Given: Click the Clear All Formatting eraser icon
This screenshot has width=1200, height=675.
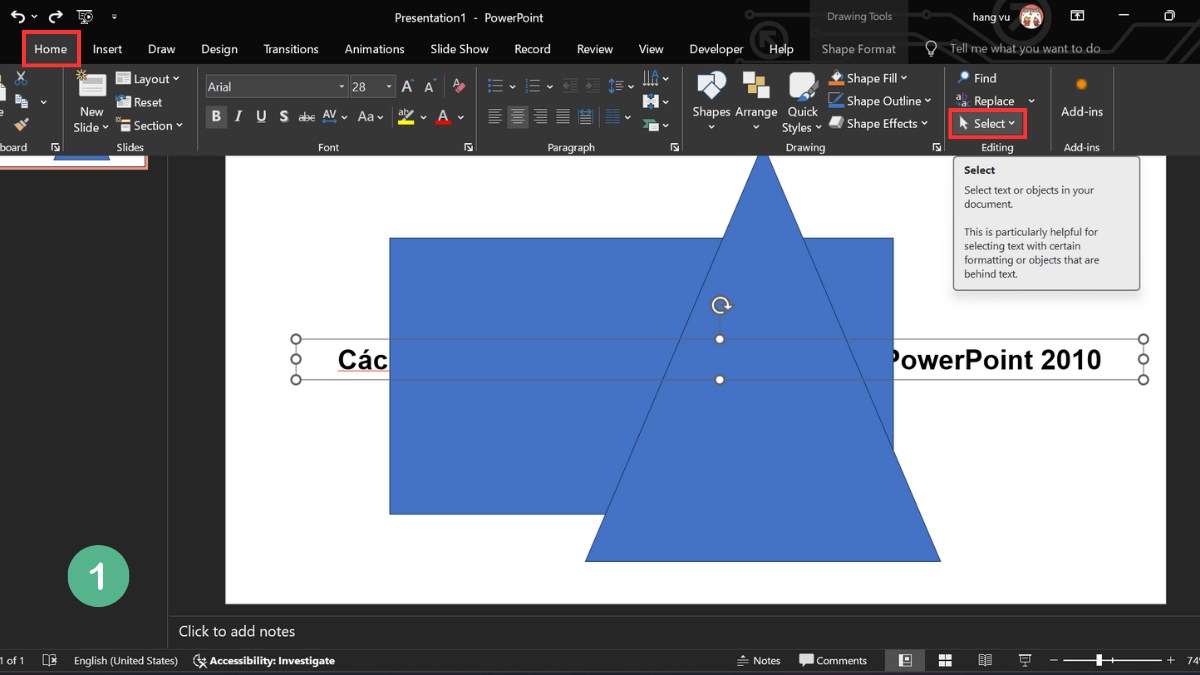Looking at the screenshot, I should 458,87.
